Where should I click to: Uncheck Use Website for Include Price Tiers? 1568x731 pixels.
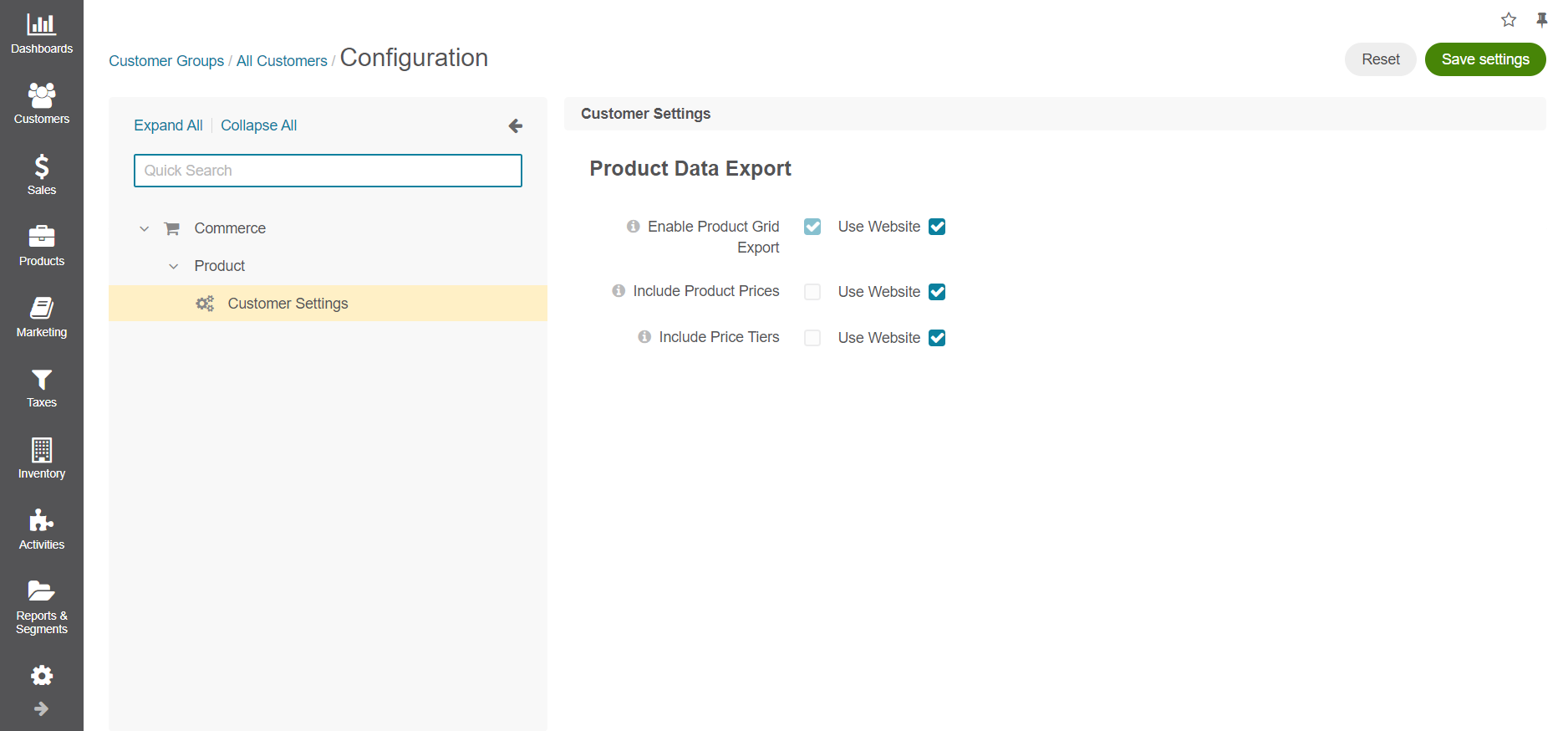(937, 338)
